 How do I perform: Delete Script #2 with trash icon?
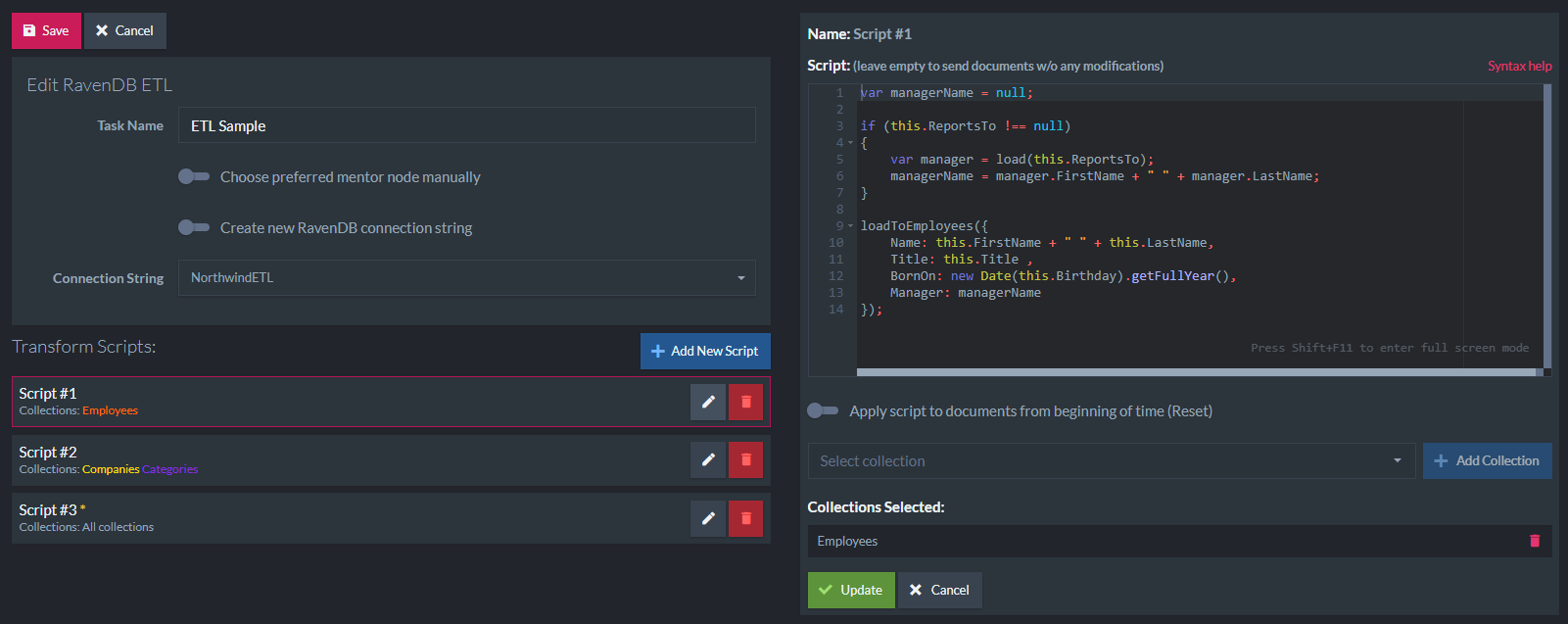coord(745,459)
